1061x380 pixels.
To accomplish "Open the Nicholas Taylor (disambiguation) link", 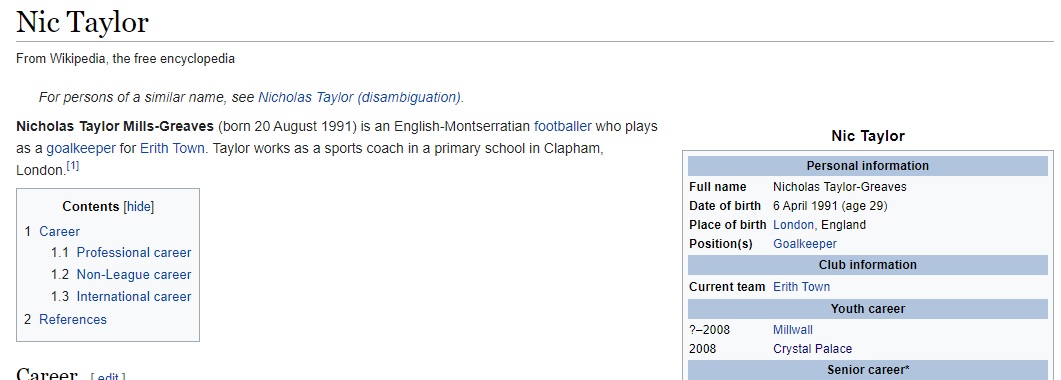I will (x=360, y=97).
